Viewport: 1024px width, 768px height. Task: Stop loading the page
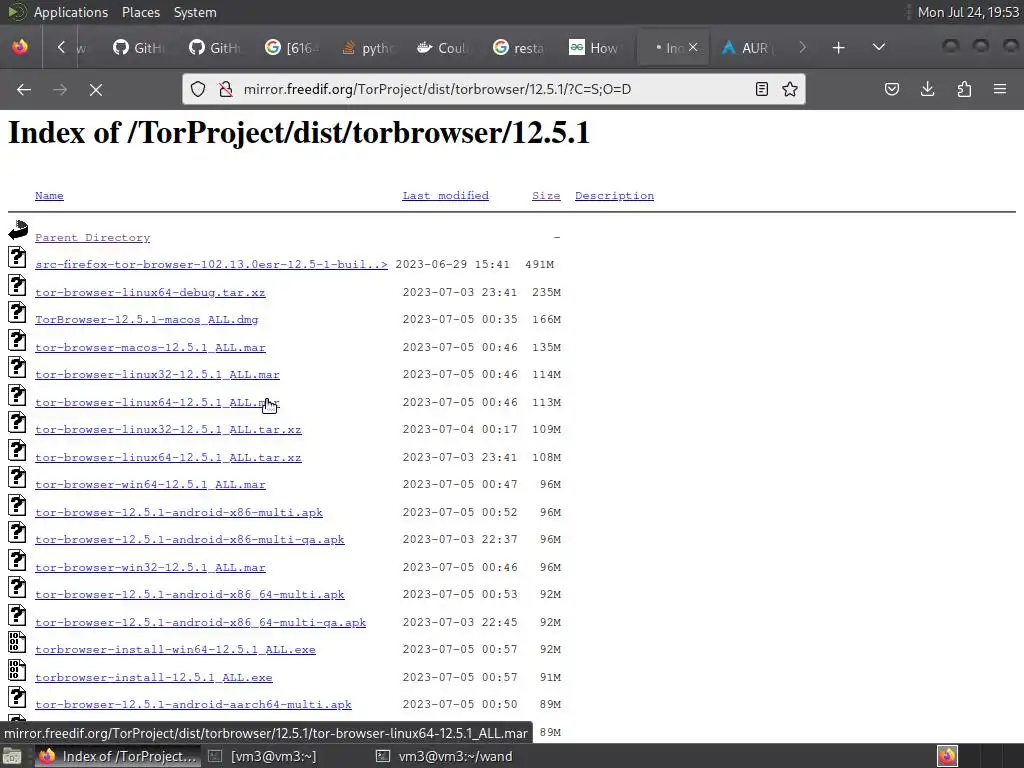(96, 89)
